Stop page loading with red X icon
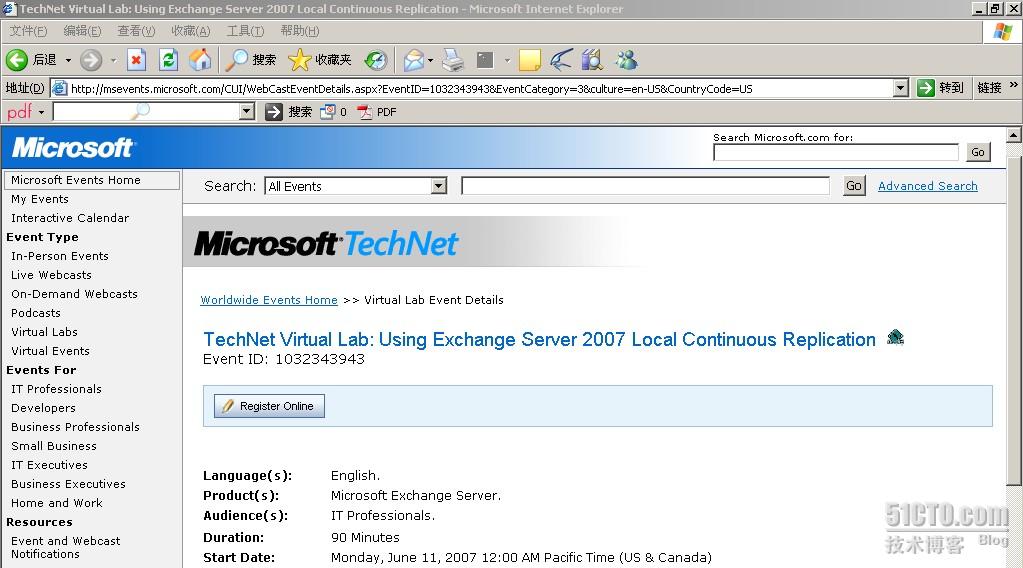 [x=136, y=60]
